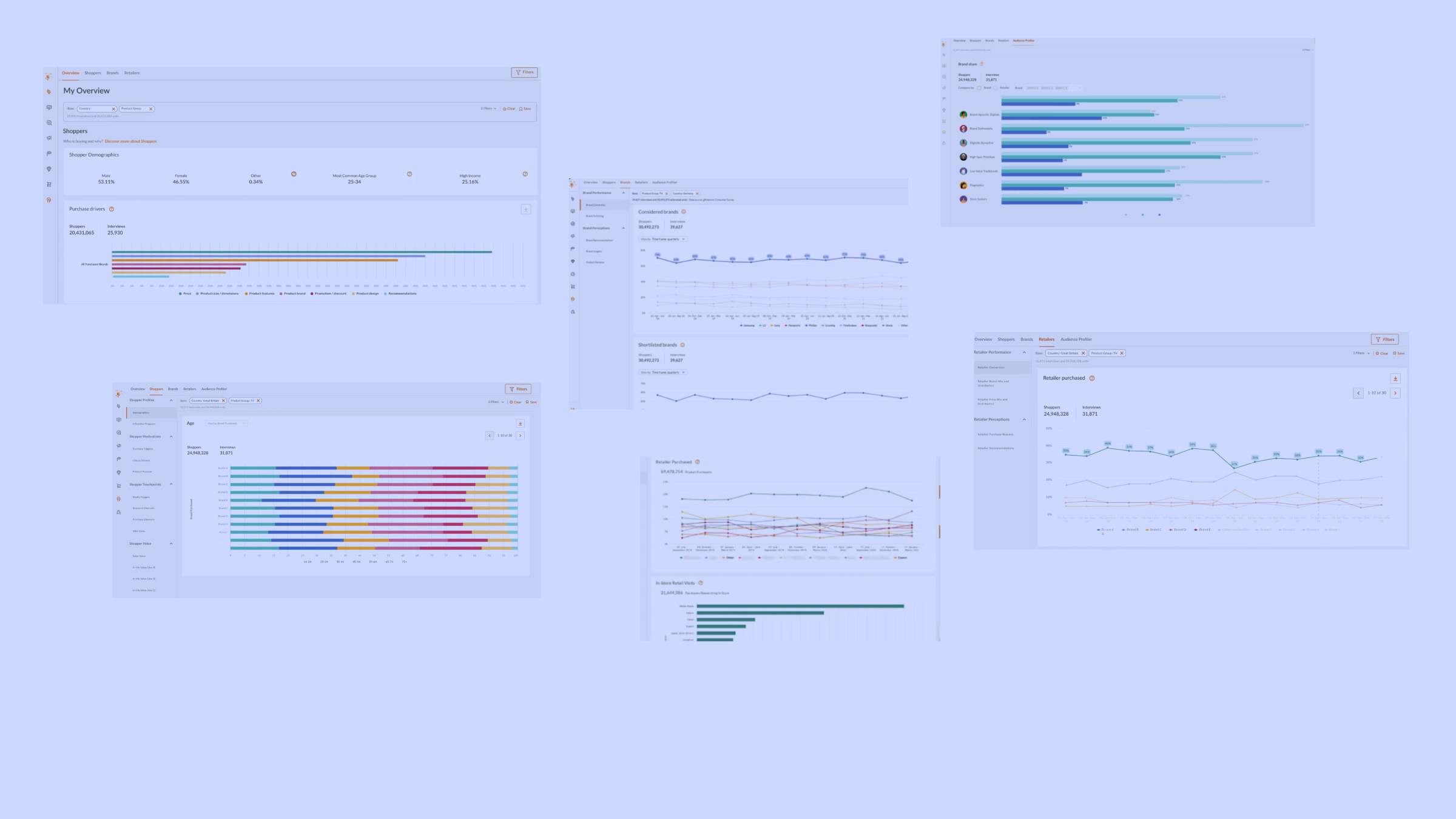Open the Brands tab
The image size is (1456, 819).
click(x=112, y=73)
